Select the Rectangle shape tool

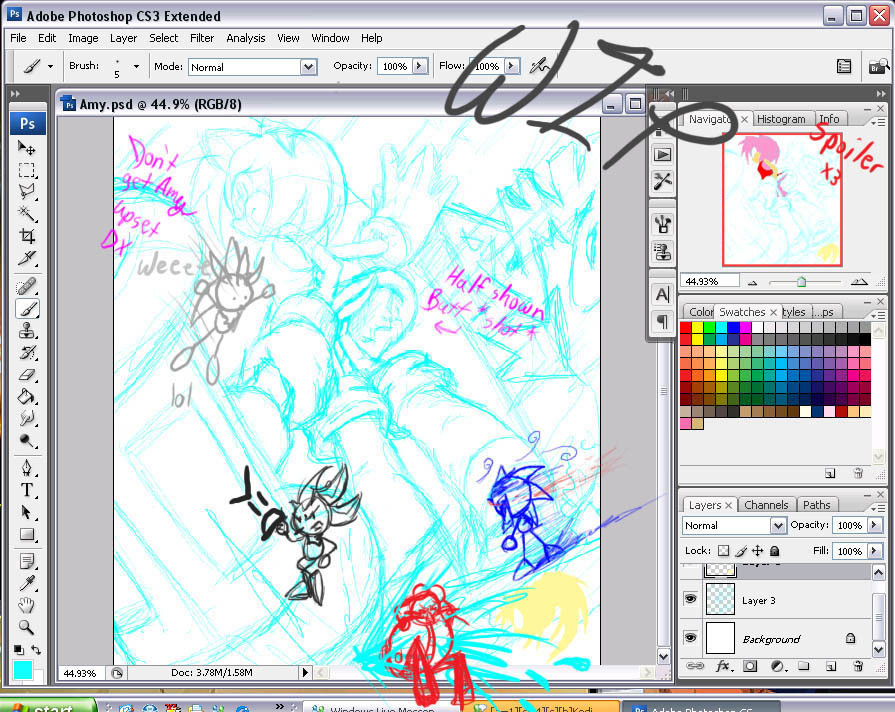pos(26,534)
